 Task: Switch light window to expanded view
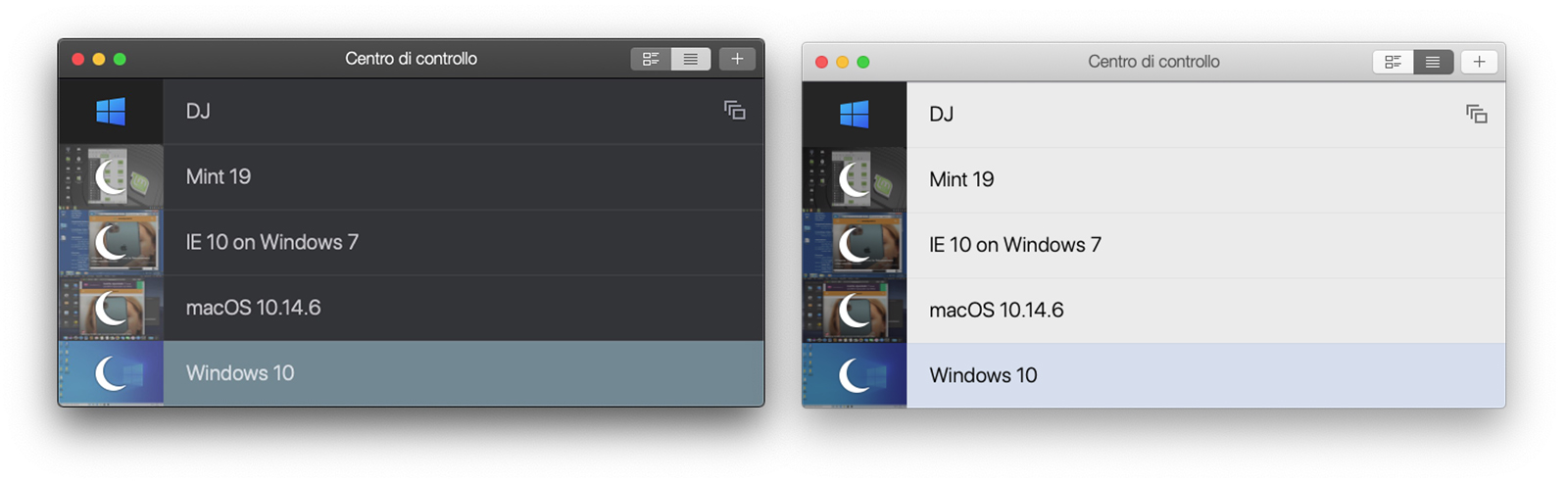click(x=1393, y=62)
